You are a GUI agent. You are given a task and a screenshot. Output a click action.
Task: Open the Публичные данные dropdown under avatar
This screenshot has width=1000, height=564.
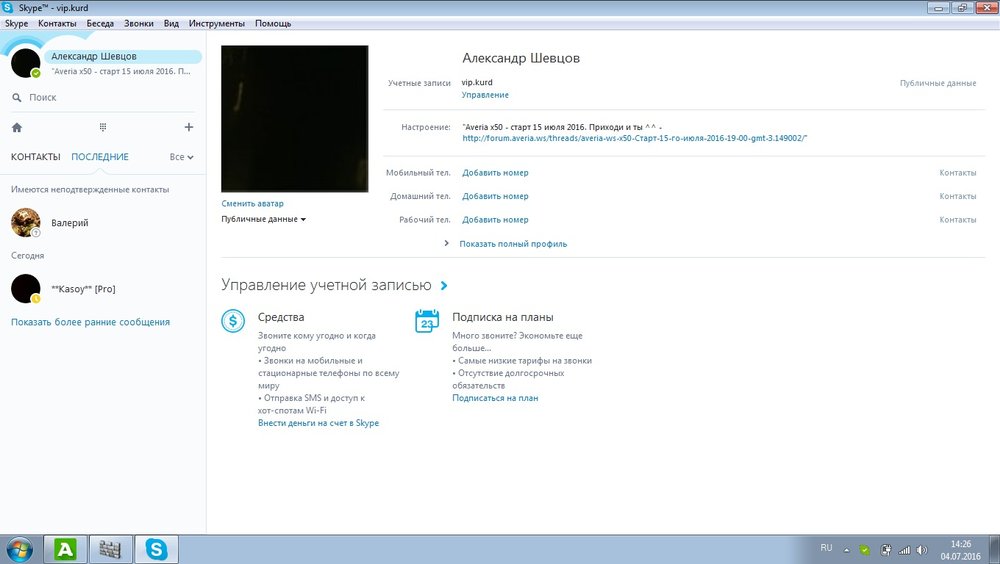264,219
